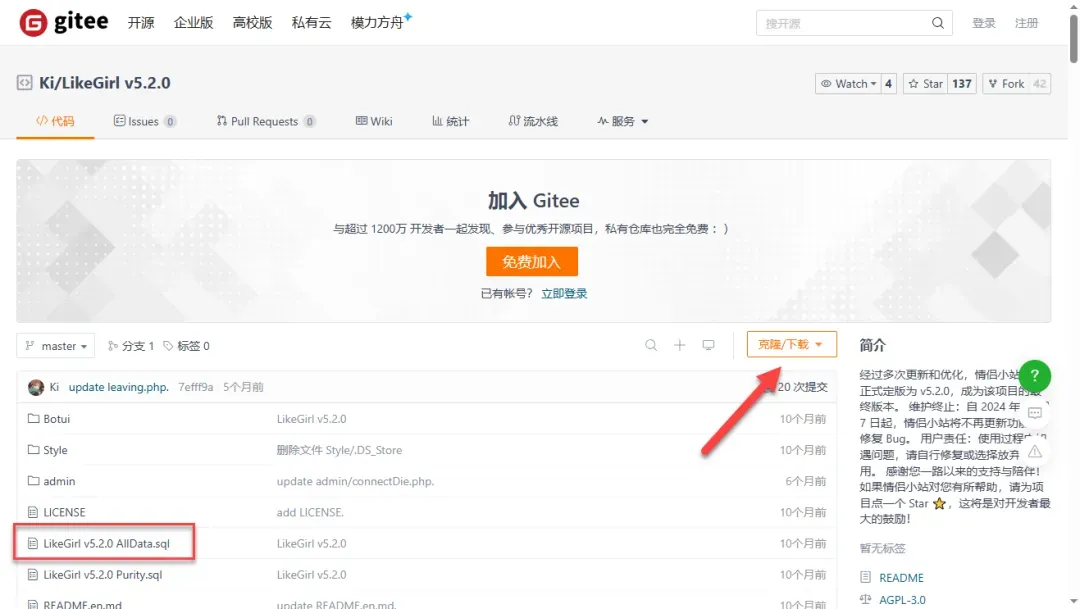The width and height of the screenshot is (1080, 609).
Task: Click the 分支 1 link
Action: click(x=131, y=346)
